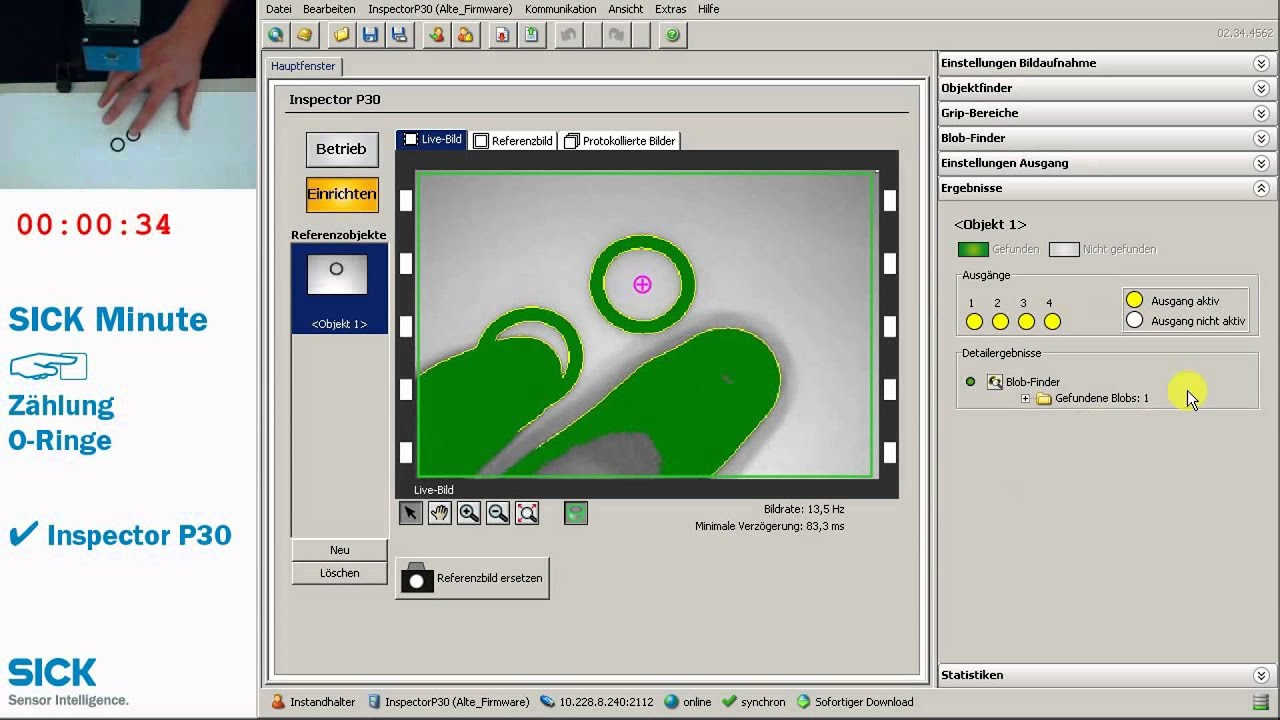Expand the Blob-Finder settings section
Viewport: 1280px width, 720px height.
pos(1261,138)
